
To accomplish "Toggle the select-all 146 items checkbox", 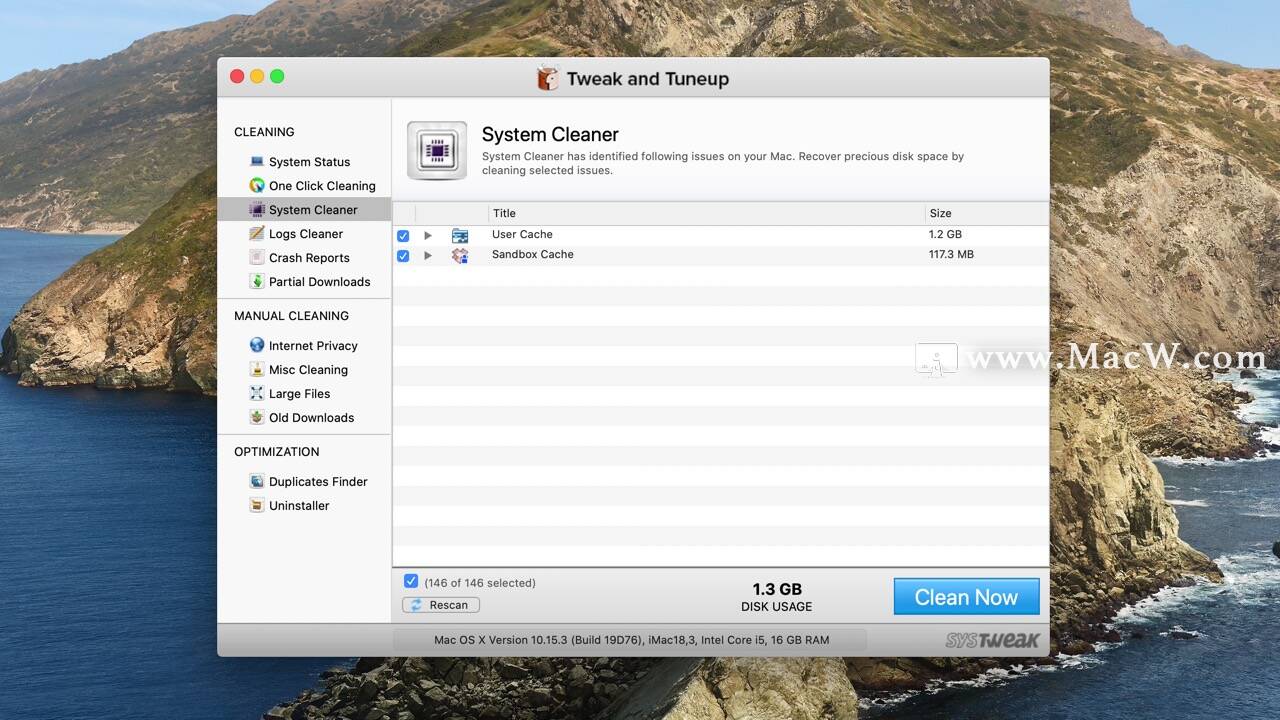I will pos(411,581).
